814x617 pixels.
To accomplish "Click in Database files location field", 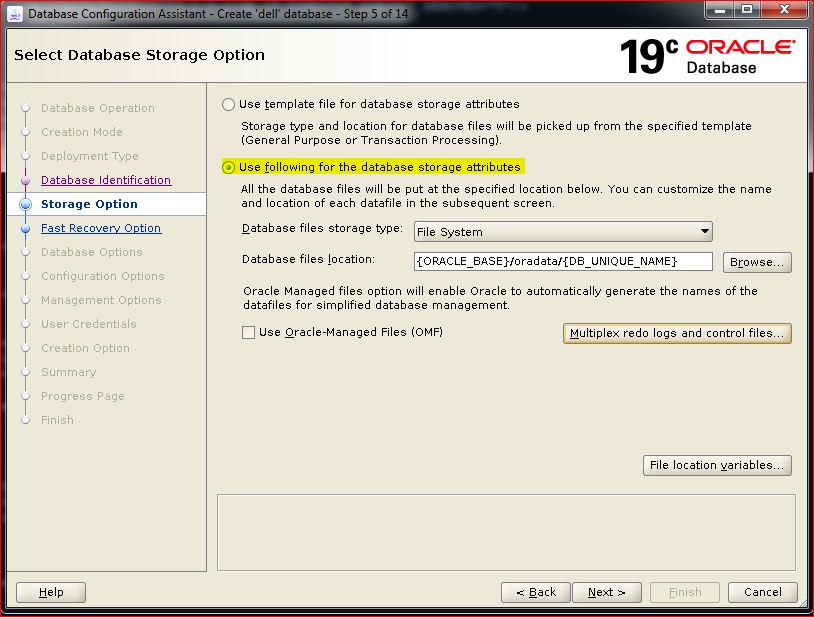I will (x=562, y=261).
